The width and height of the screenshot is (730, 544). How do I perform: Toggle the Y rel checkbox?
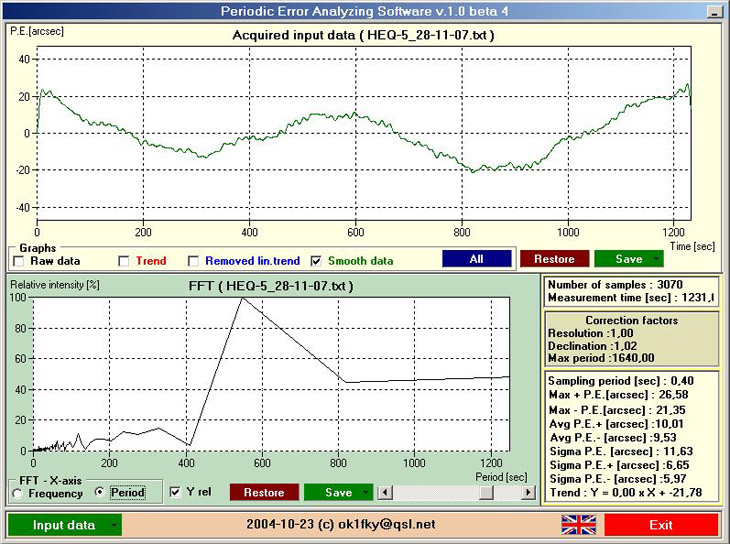[x=175, y=492]
